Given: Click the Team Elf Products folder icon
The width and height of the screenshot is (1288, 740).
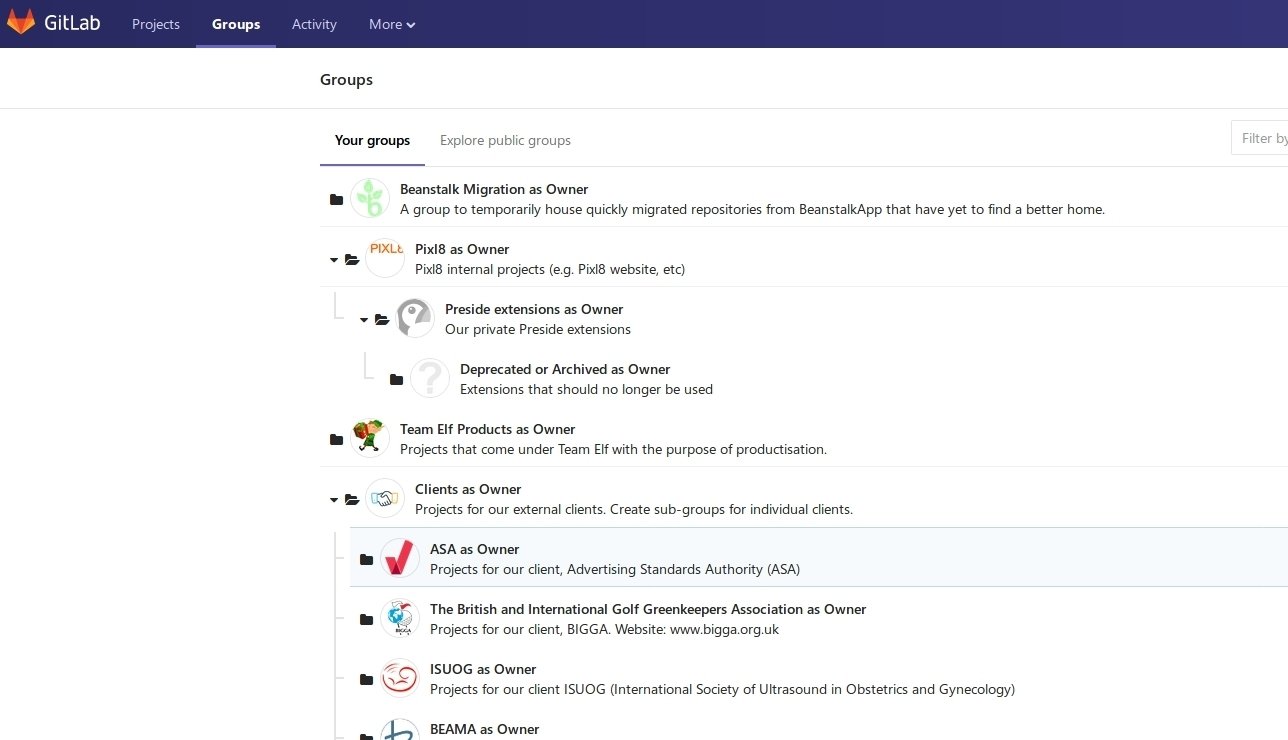Looking at the screenshot, I should pos(337,439).
